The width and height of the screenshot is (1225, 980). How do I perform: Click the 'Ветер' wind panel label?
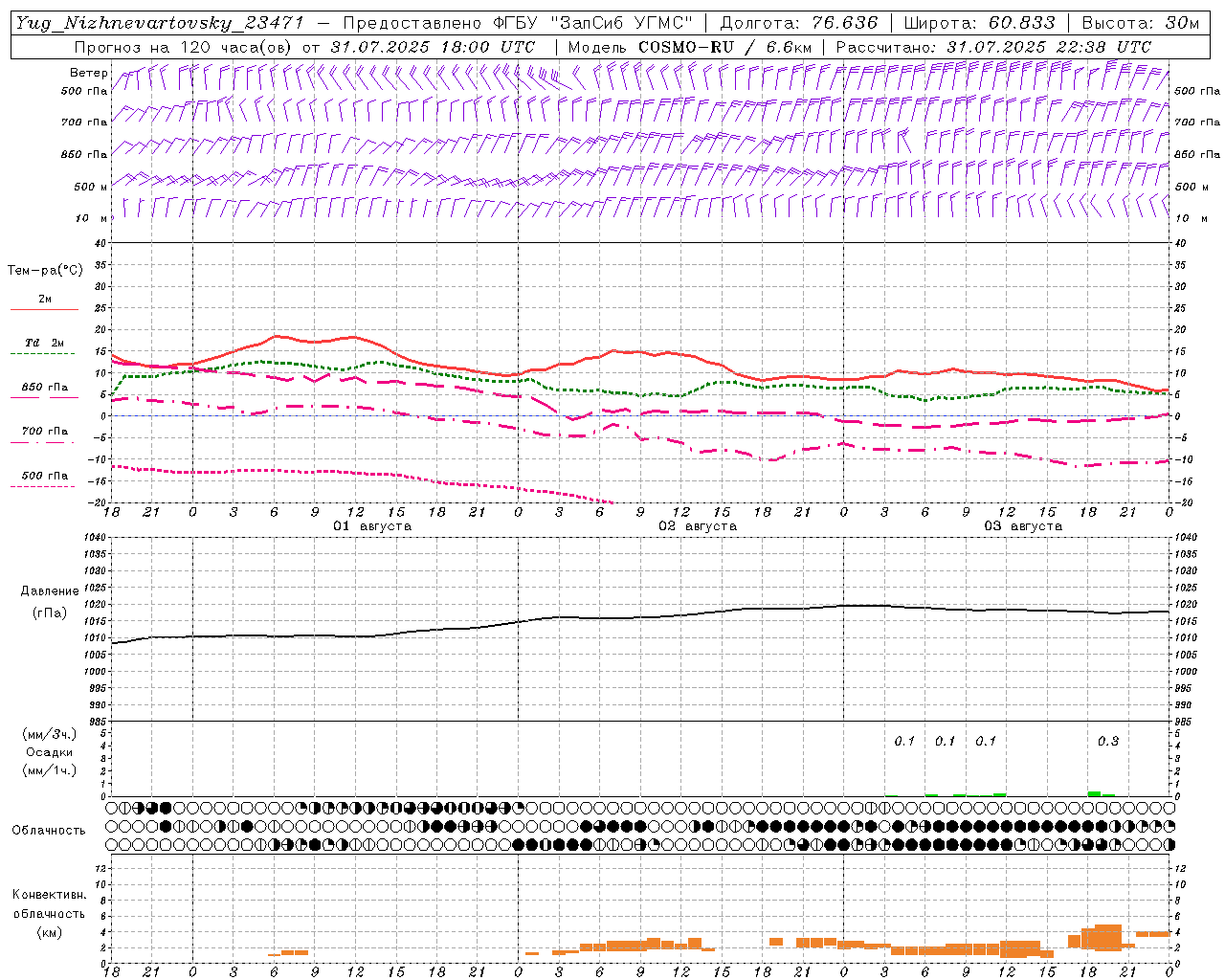tap(89, 73)
